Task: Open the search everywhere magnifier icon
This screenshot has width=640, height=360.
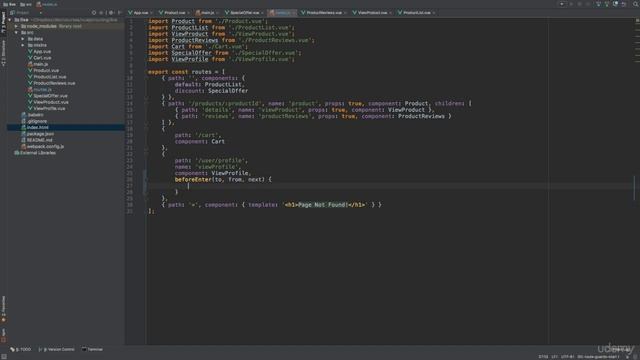Action: point(636,4)
